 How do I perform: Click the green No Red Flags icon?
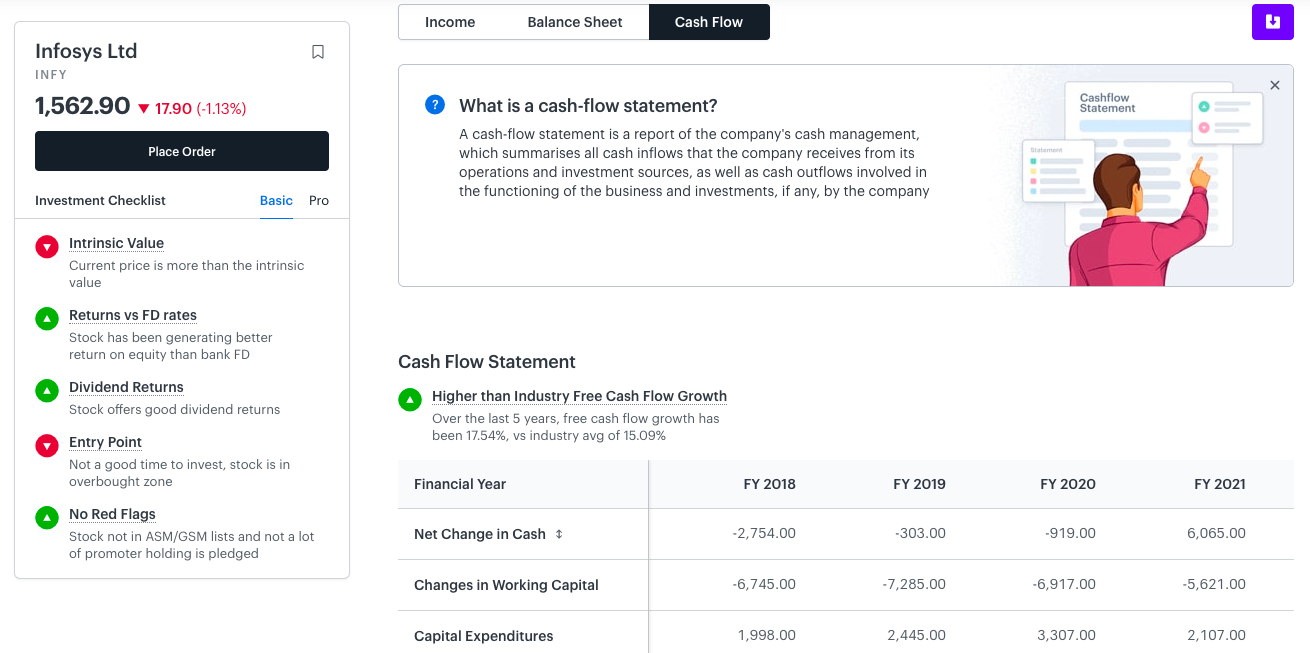(47, 518)
